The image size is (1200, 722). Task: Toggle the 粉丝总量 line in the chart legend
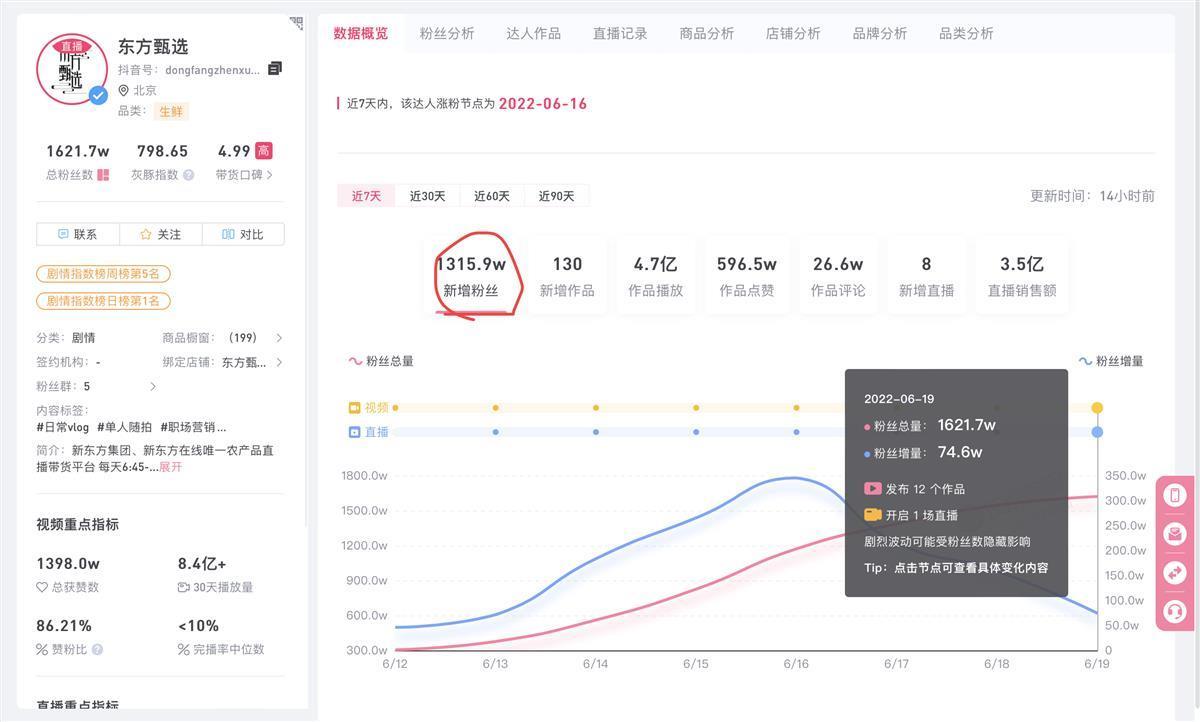click(x=381, y=361)
